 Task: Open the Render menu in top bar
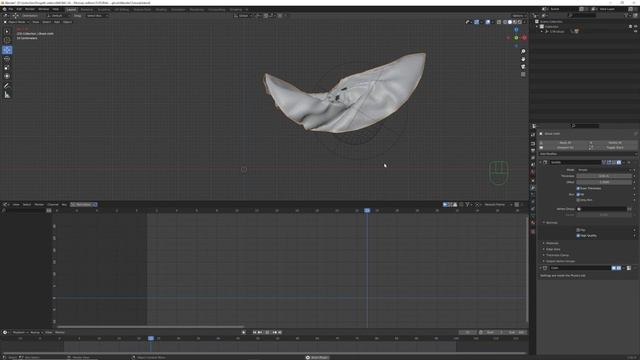point(30,9)
